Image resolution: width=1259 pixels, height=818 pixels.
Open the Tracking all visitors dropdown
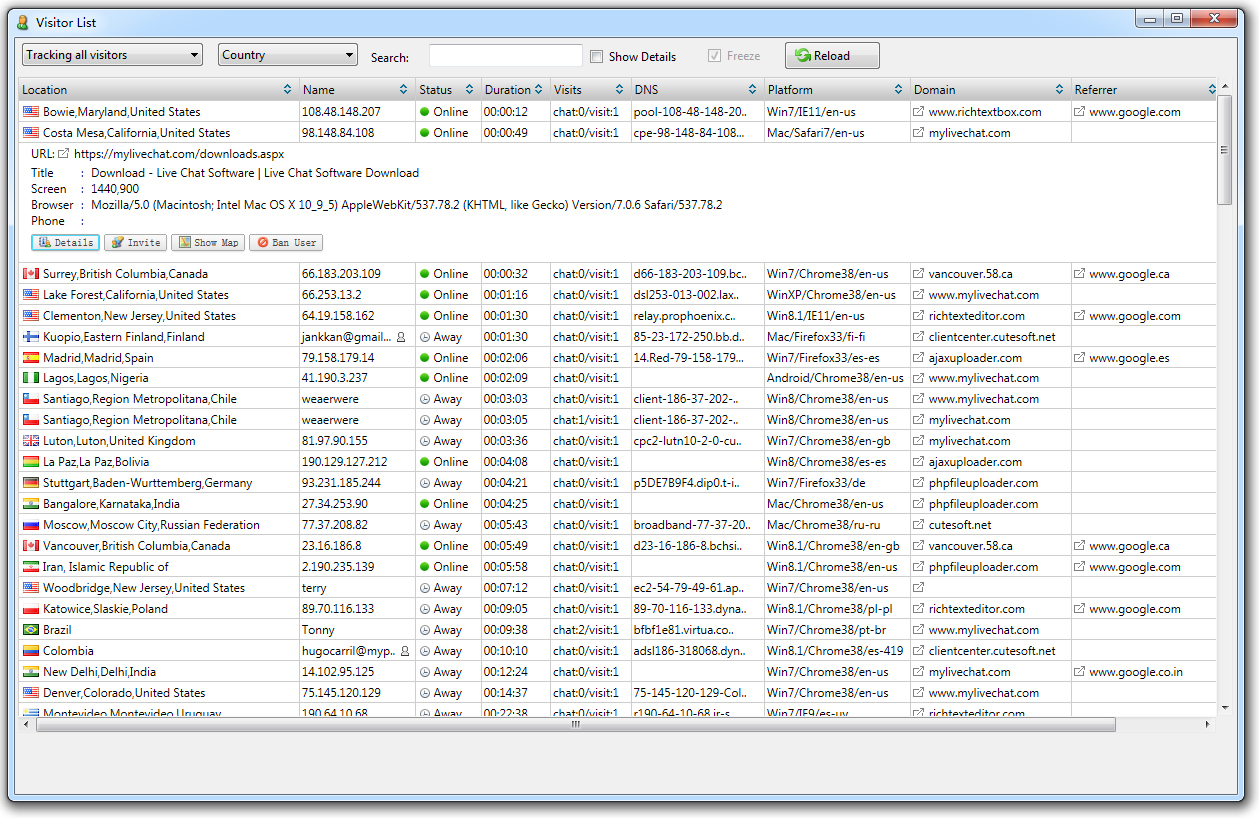(112, 55)
